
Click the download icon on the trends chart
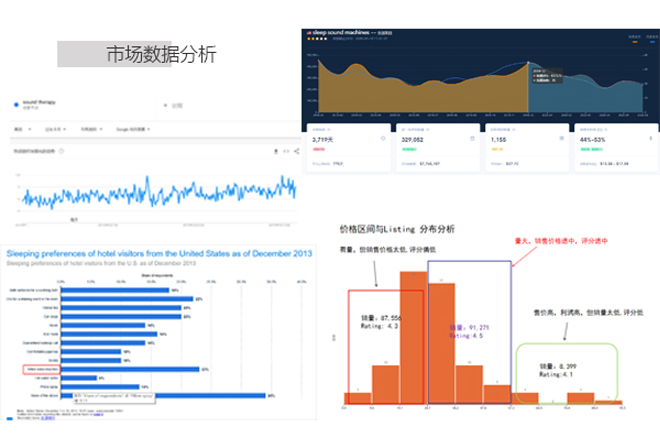pos(275,150)
